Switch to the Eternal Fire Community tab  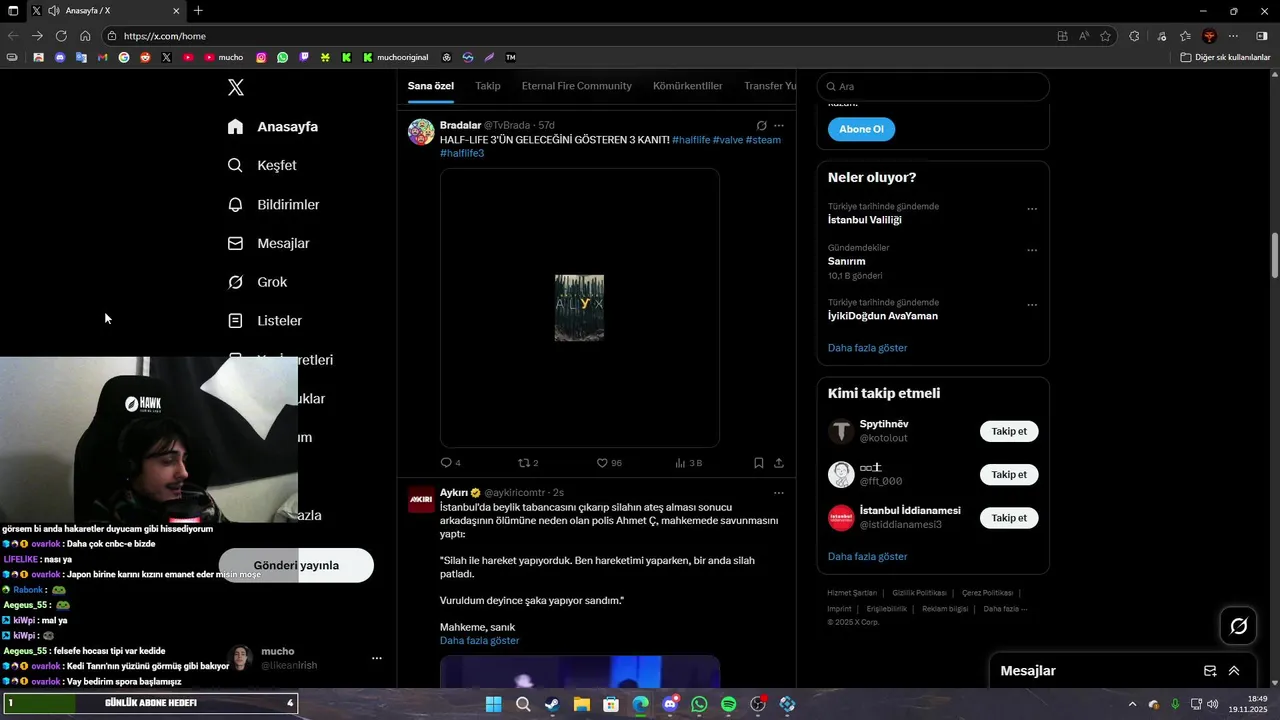click(577, 86)
